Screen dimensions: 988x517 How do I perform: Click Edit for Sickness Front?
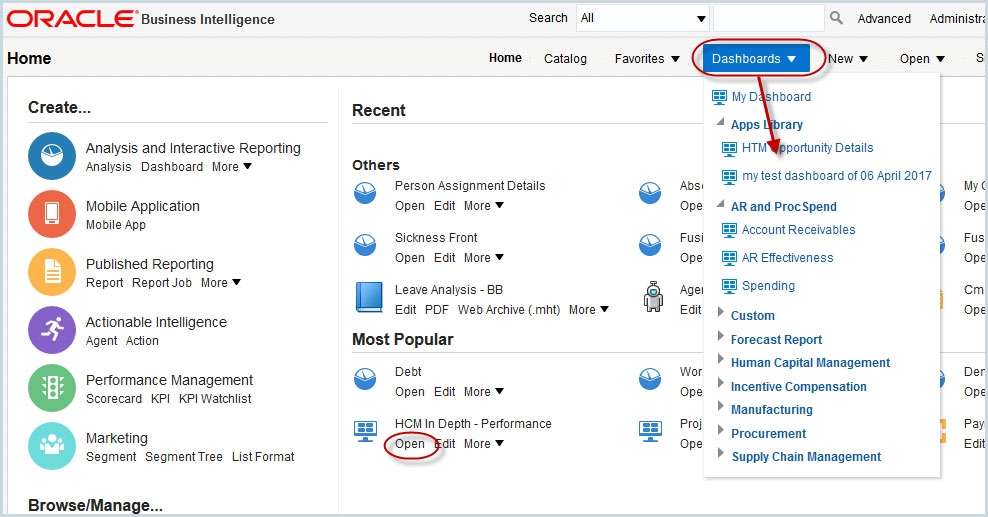pyautogui.click(x=444, y=258)
